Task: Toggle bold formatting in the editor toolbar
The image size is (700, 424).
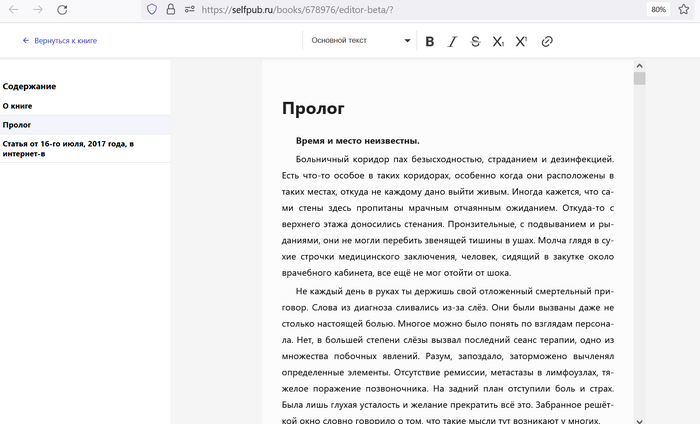Action: coord(430,41)
